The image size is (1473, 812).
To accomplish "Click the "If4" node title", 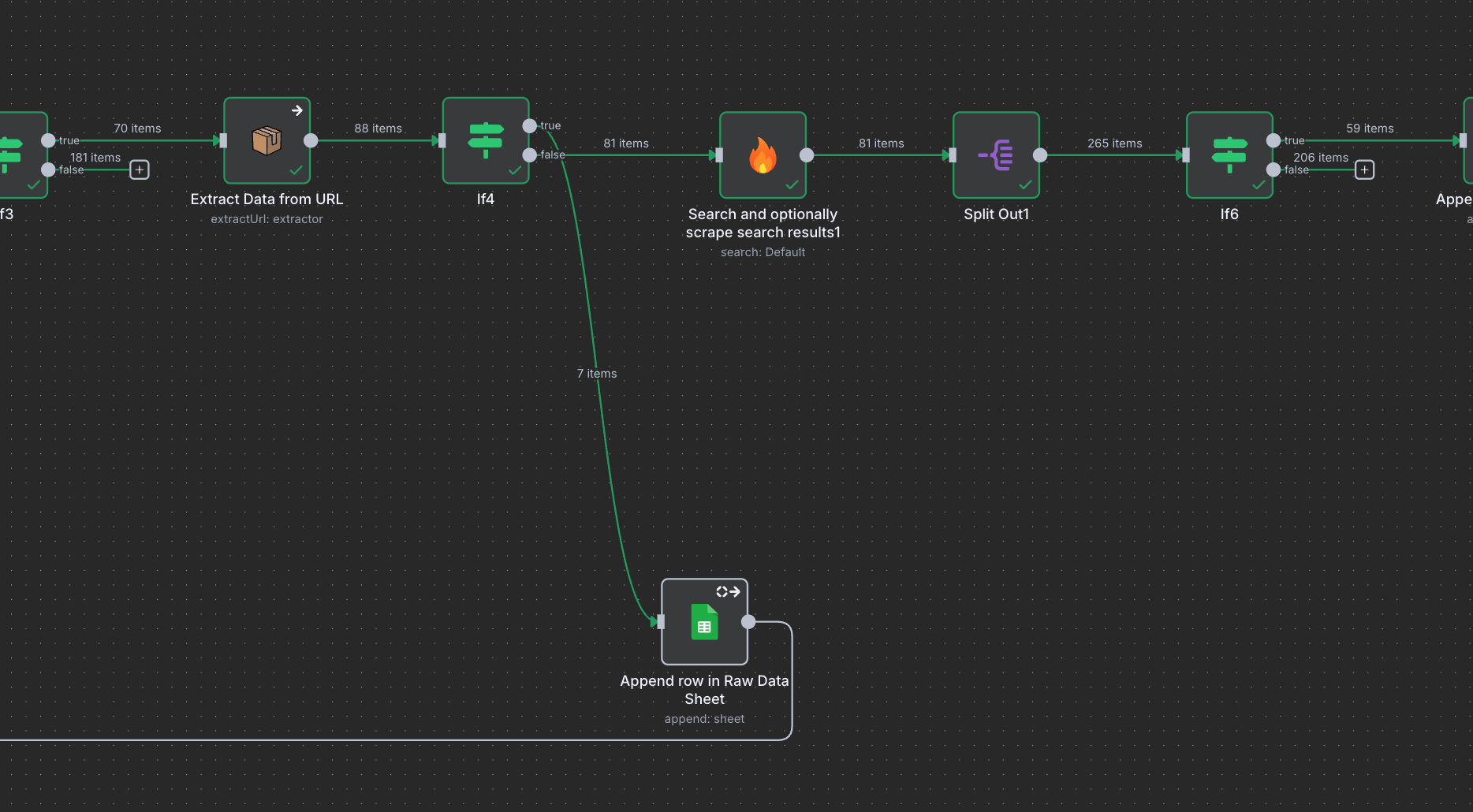I will [x=486, y=199].
